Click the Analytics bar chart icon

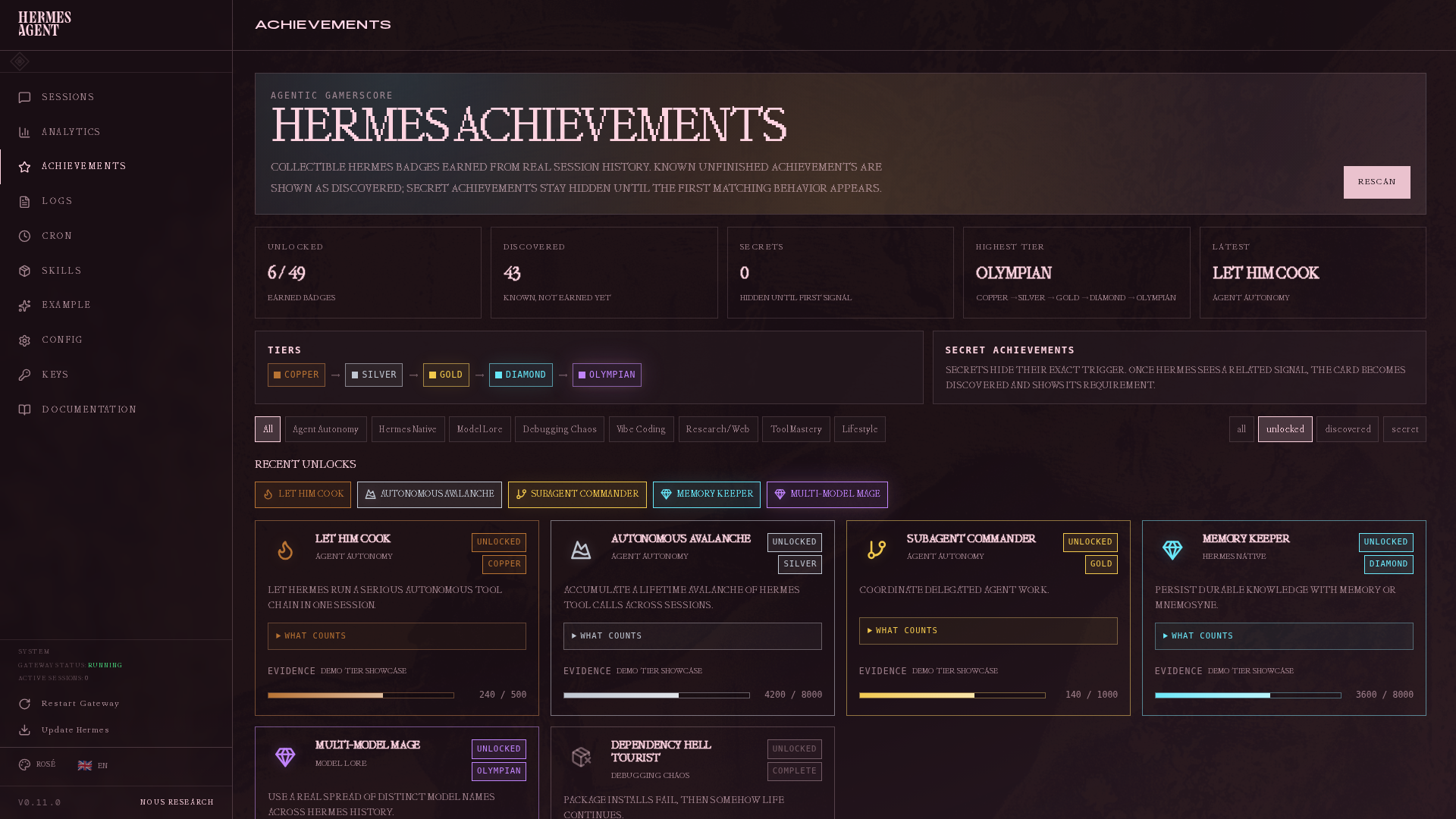[24, 133]
